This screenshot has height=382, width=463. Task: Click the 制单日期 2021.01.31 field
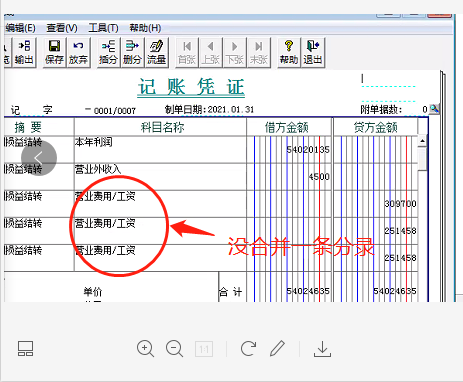click(209, 109)
